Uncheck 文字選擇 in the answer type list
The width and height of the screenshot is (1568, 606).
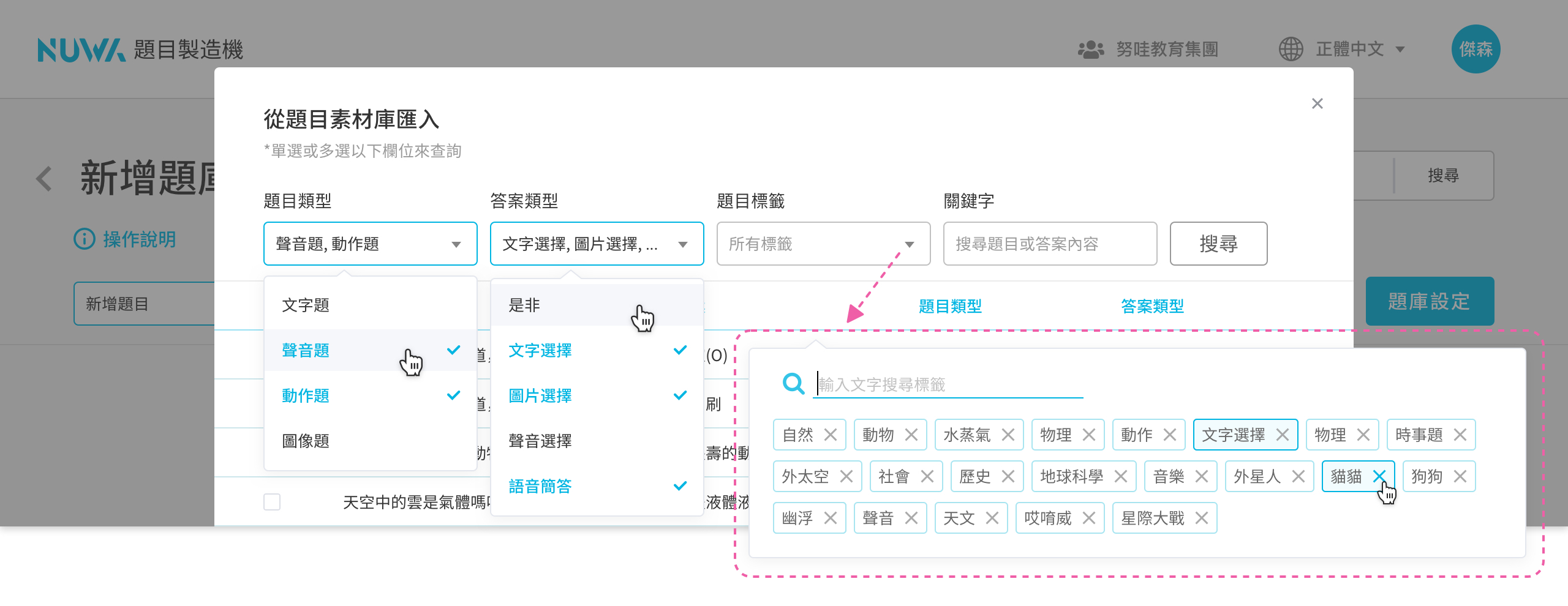[597, 350]
